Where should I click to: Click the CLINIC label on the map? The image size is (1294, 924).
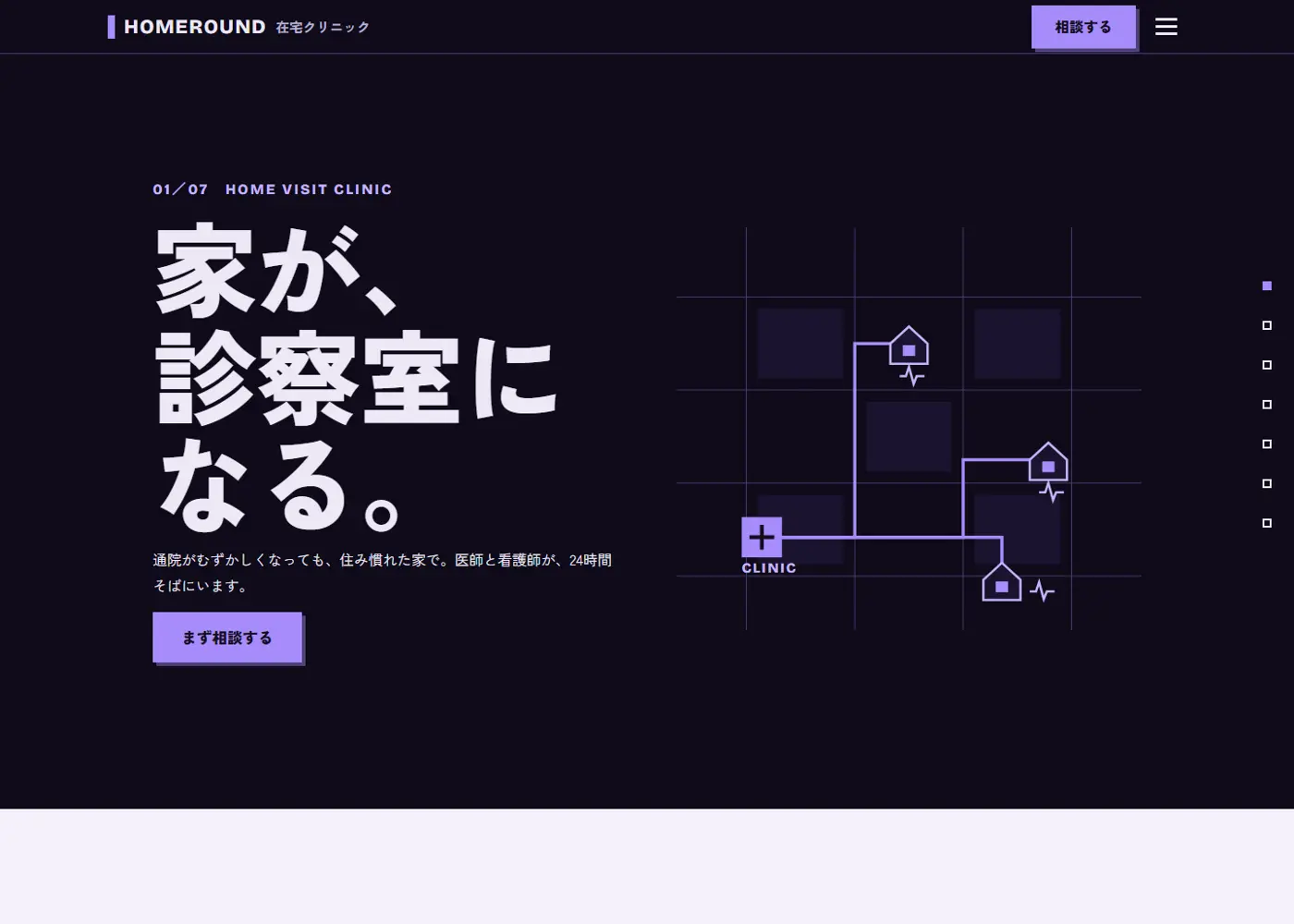[x=769, y=568]
